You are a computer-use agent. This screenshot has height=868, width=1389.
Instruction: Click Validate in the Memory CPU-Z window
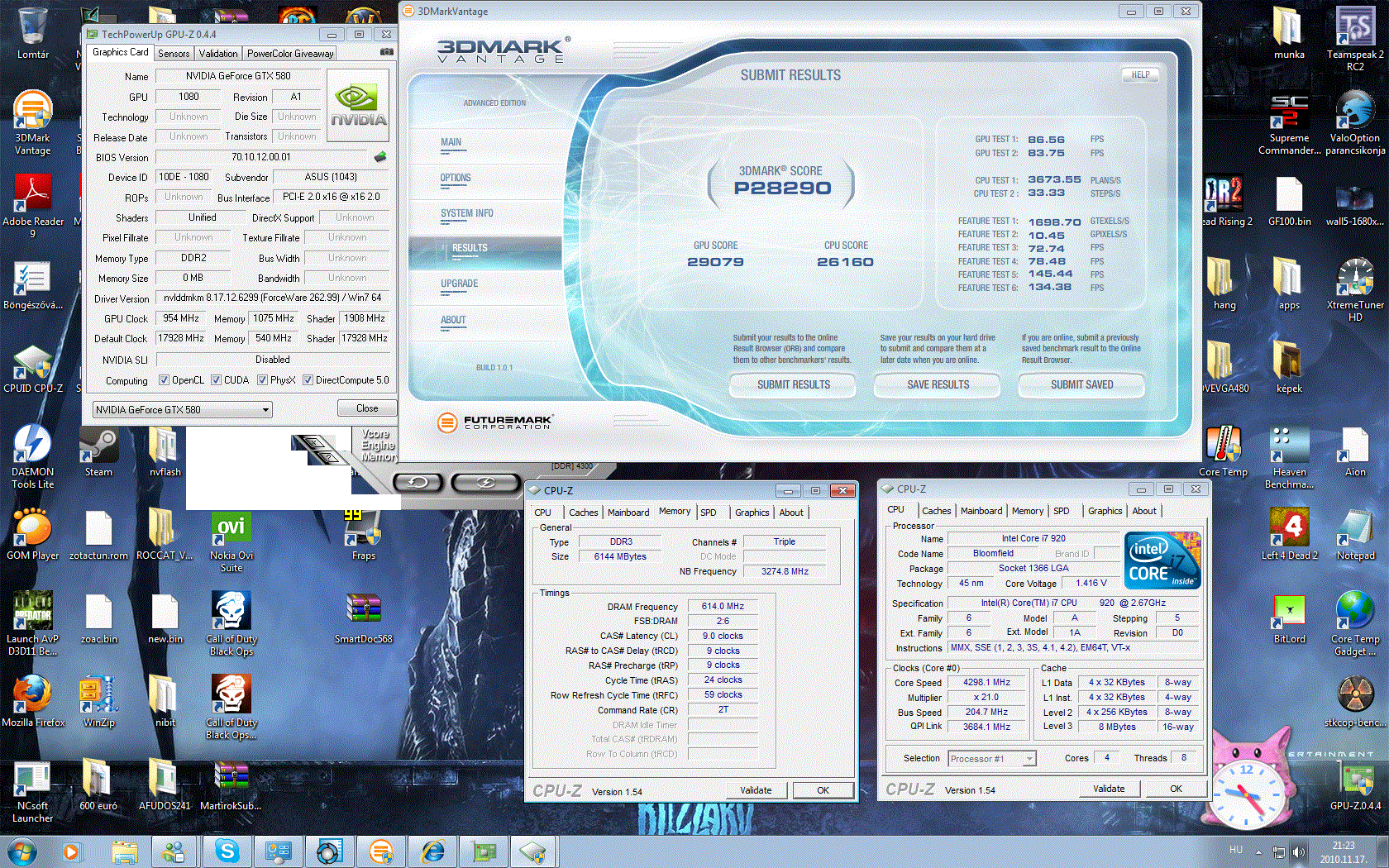pos(756,790)
